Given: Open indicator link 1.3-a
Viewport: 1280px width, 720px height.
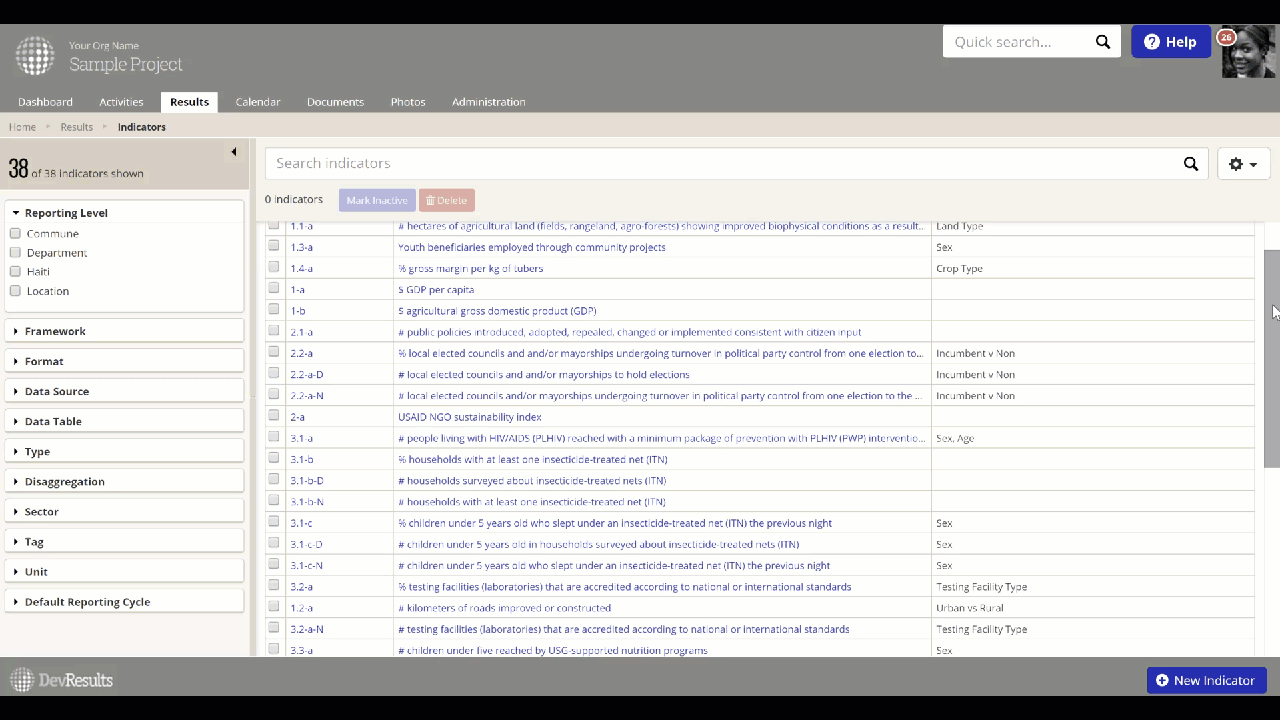Looking at the screenshot, I should pos(302,247).
